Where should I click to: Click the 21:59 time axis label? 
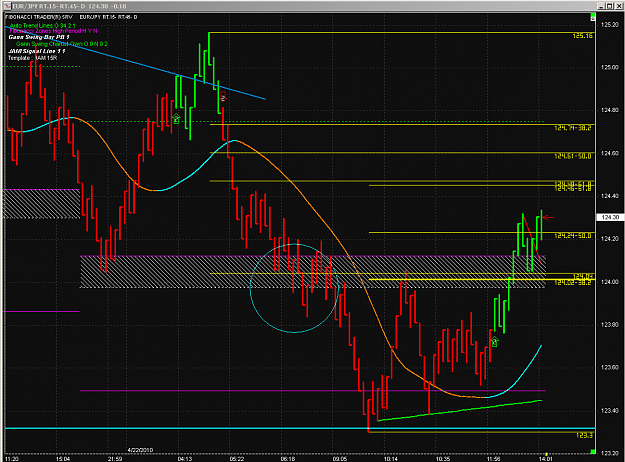(x=115, y=459)
